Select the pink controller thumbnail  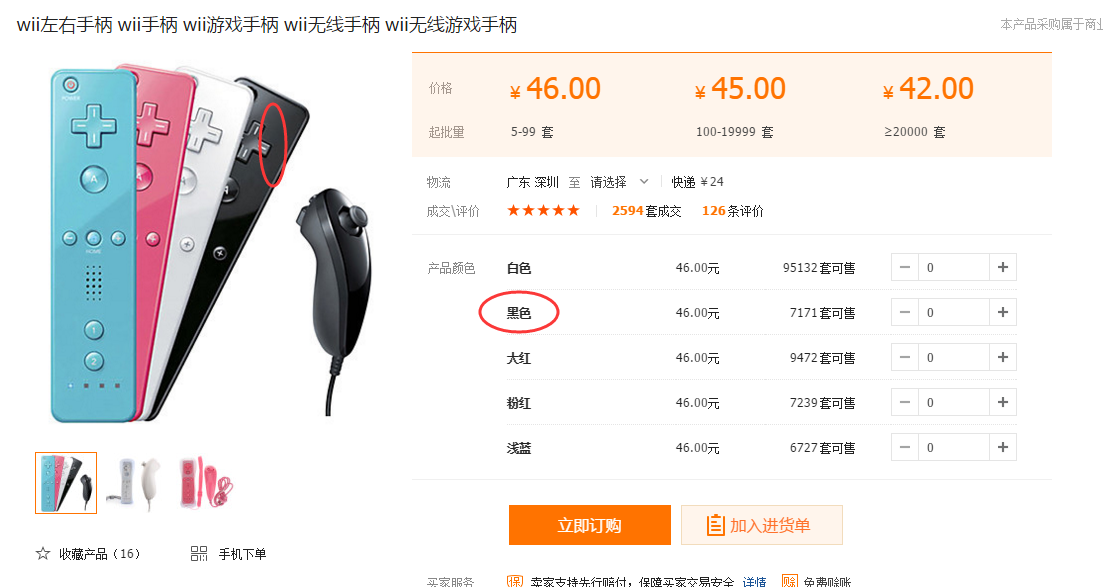click(206, 483)
